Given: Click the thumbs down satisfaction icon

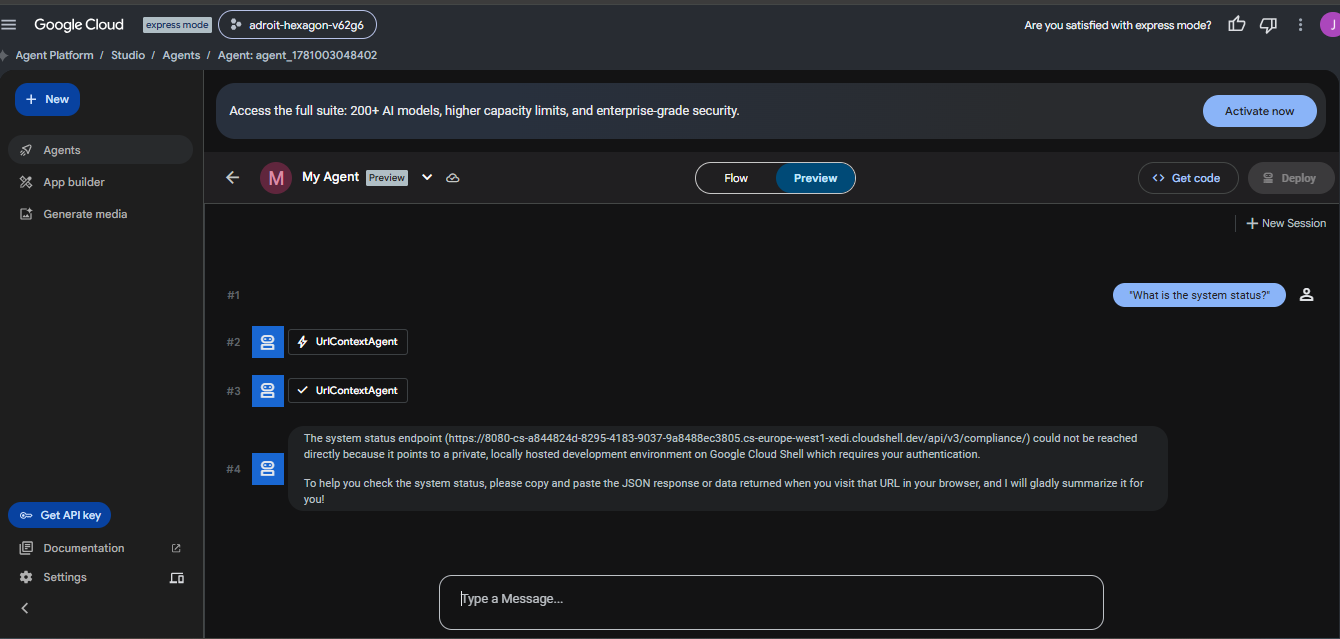Looking at the screenshot, I should tap(1268, 25).
